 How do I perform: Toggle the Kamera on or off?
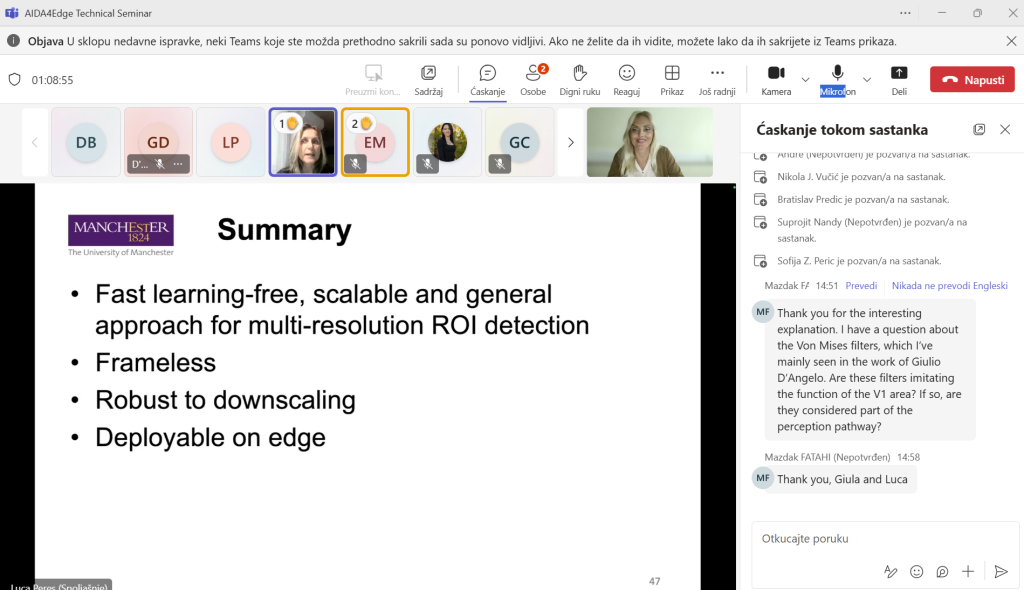[x=775, y=78]
